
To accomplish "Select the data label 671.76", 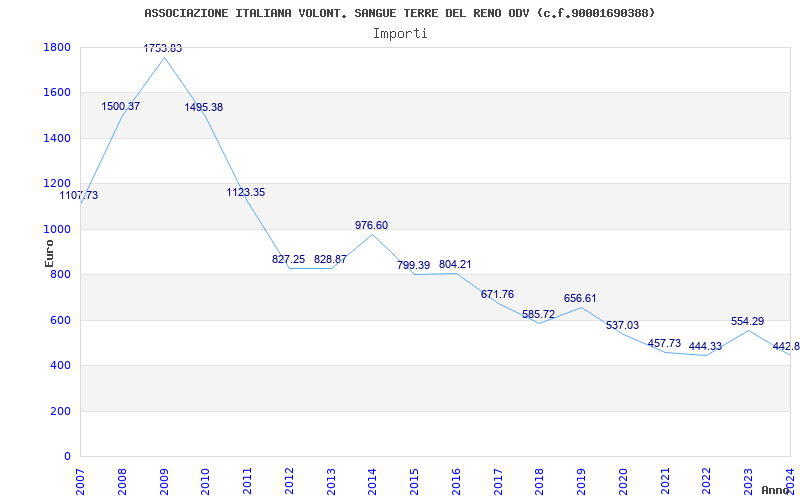I will tap(497, 295).
